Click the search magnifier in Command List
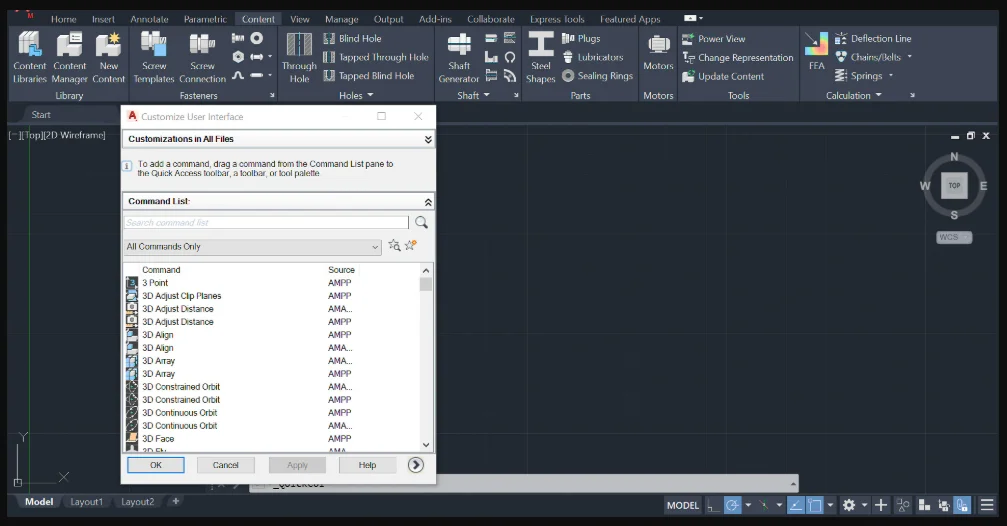The image size is (1007, 526). click(421, 222)
